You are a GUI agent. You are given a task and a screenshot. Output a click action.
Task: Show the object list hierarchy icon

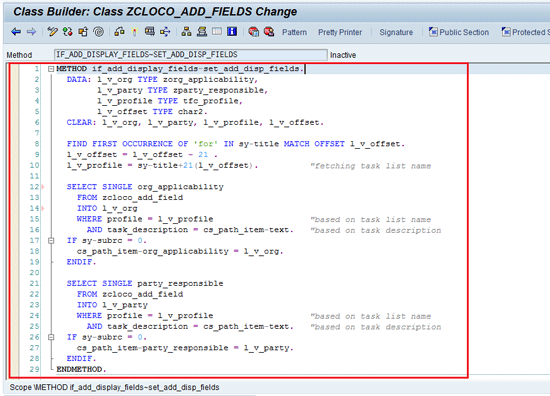coord(186,32)
